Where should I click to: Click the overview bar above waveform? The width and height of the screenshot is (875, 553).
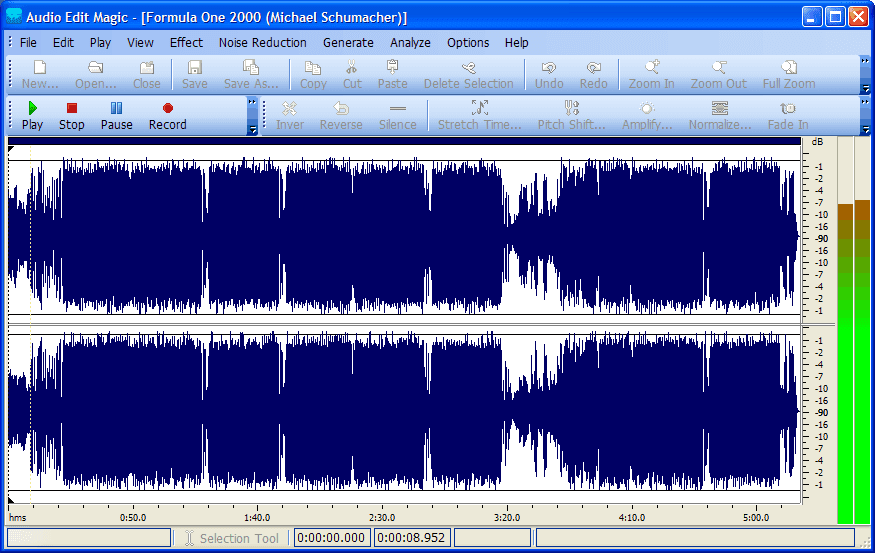[405, 141]
